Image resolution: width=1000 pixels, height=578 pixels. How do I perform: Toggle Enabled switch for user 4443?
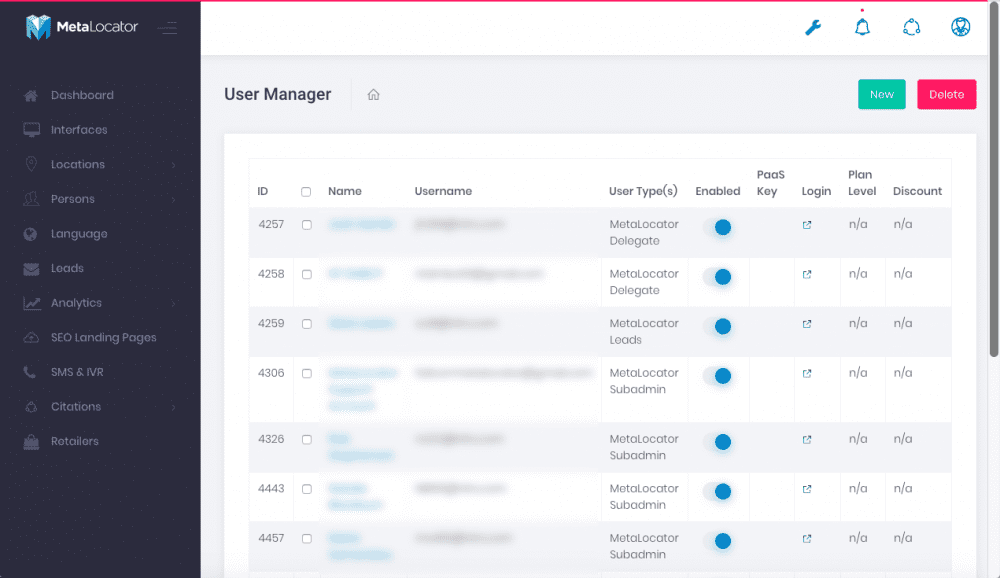tap(717, 491)
